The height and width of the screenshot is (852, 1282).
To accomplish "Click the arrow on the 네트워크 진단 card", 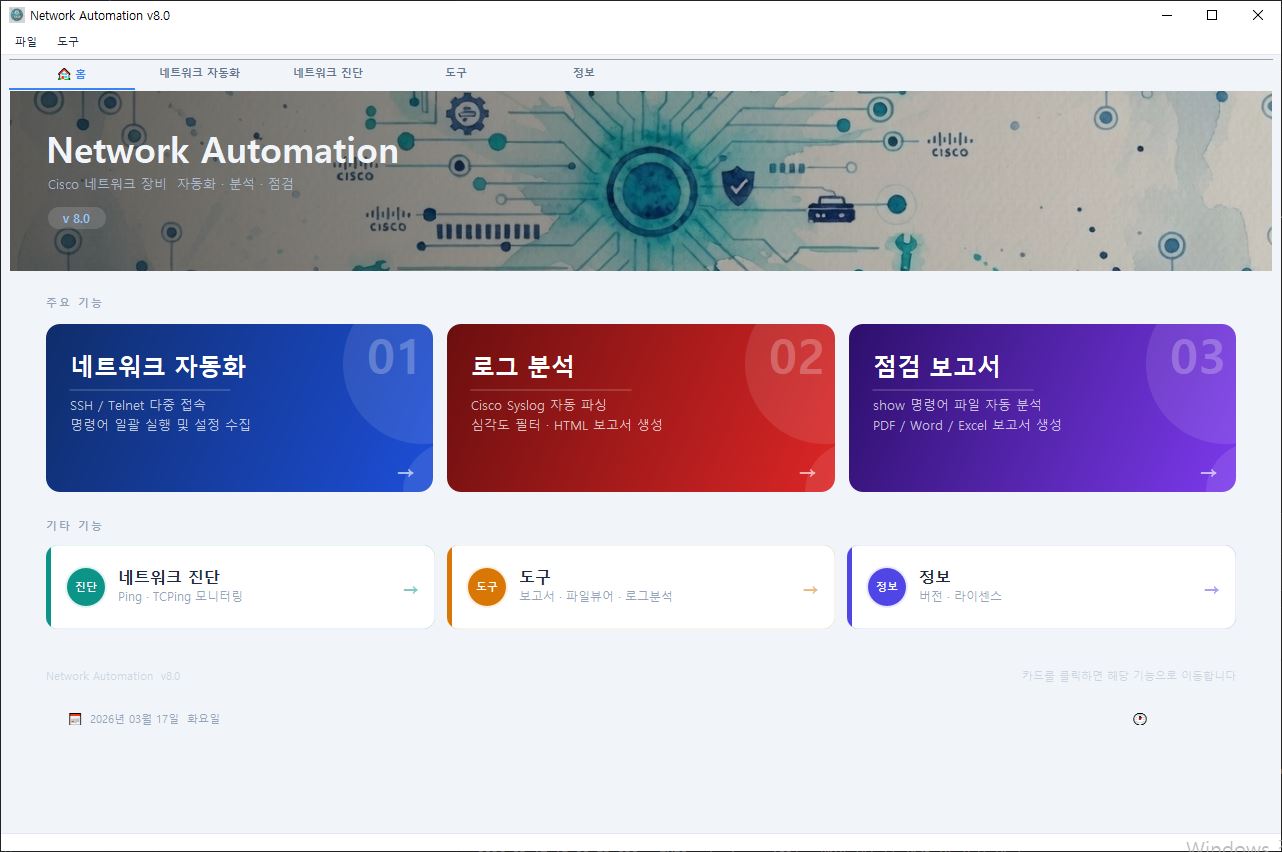I will point(410,590).
